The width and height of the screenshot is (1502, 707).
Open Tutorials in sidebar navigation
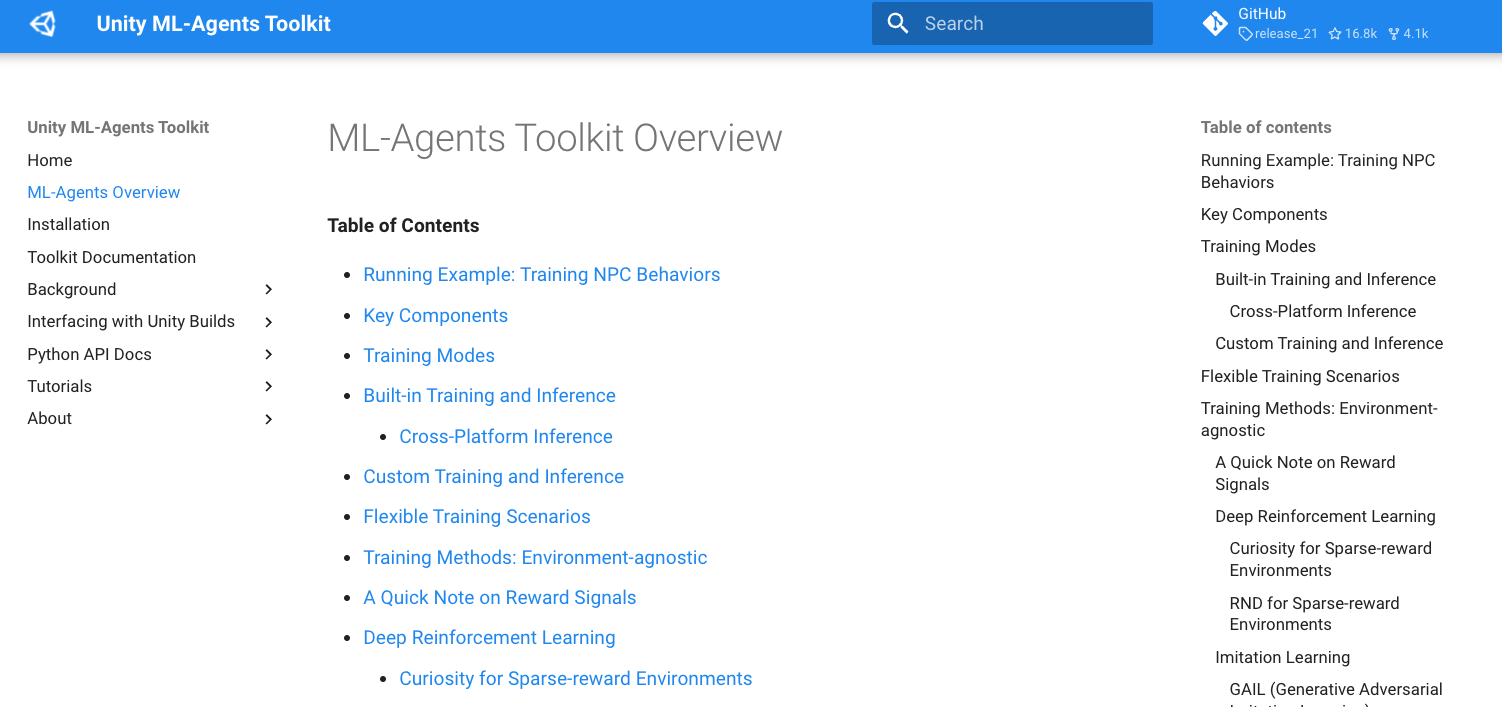pos(60,386)
